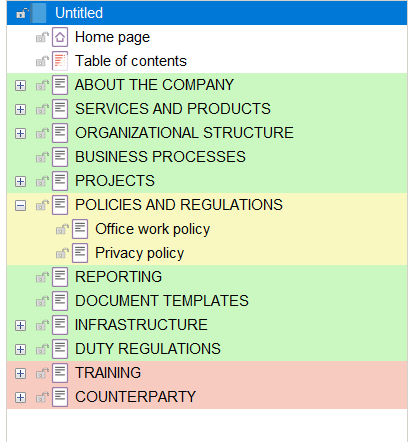
Task: Expand the COUNTERPARTY node
Action: click(x=20, y=398)
